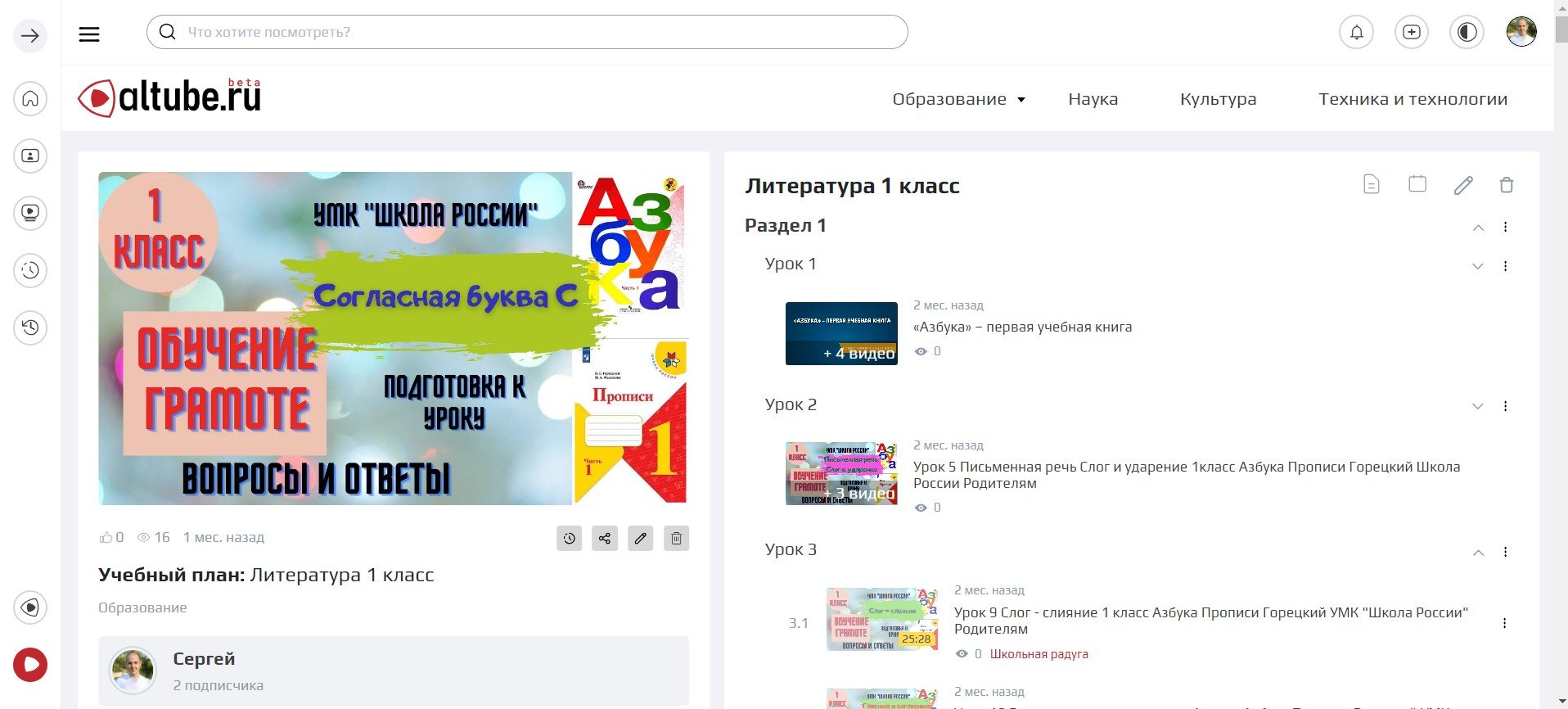Open Урок 1 three-dot options

[x=1505, y=266]
